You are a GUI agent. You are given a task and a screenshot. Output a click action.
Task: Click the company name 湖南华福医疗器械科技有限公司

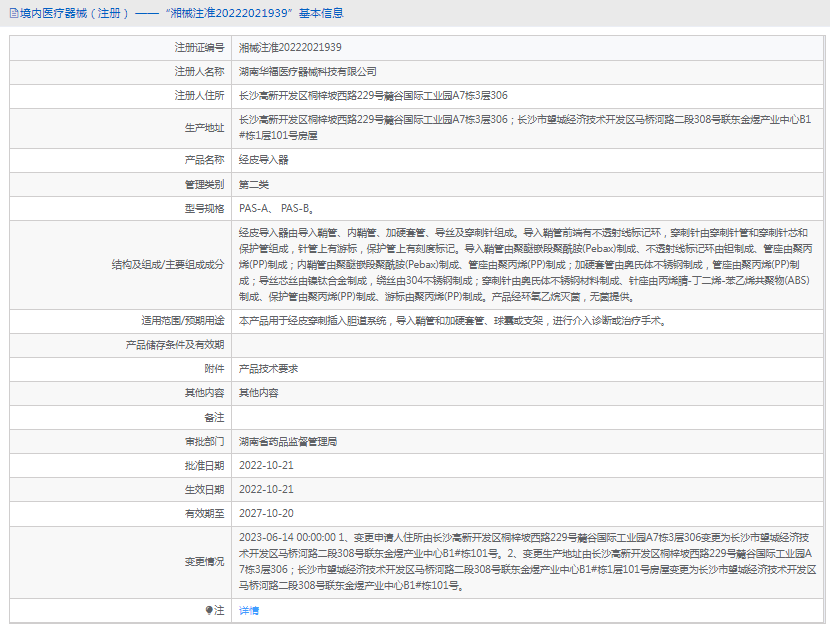[x=308, y=71]
